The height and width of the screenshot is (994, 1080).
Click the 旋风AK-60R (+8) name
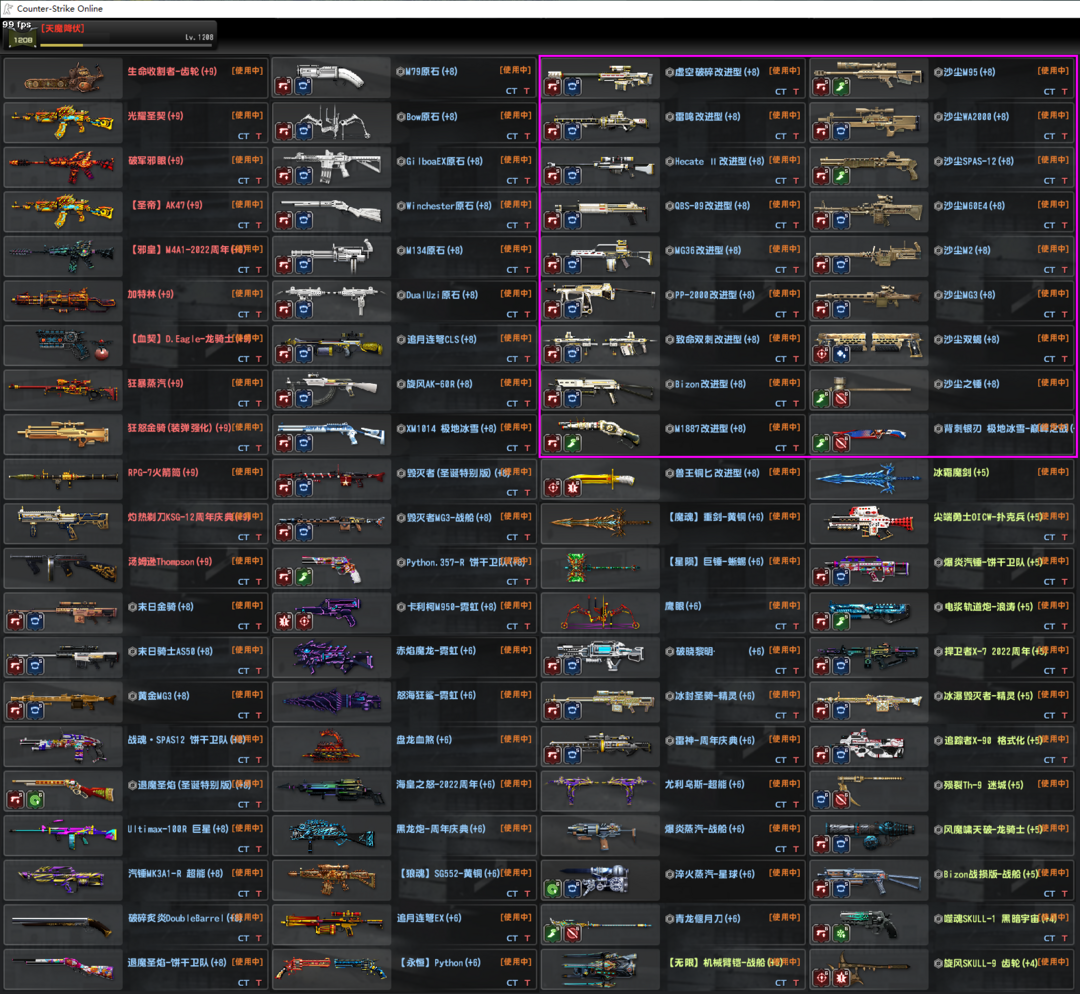(x=439, y=384)
